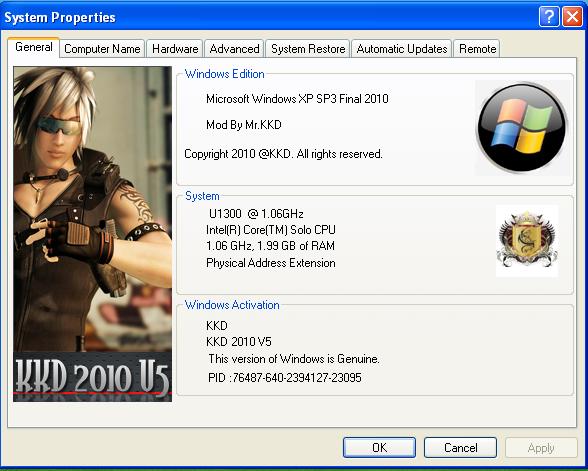The image size is (588, 471).
Task: Open the Remote tab
Action: click(x=477, y=49)
